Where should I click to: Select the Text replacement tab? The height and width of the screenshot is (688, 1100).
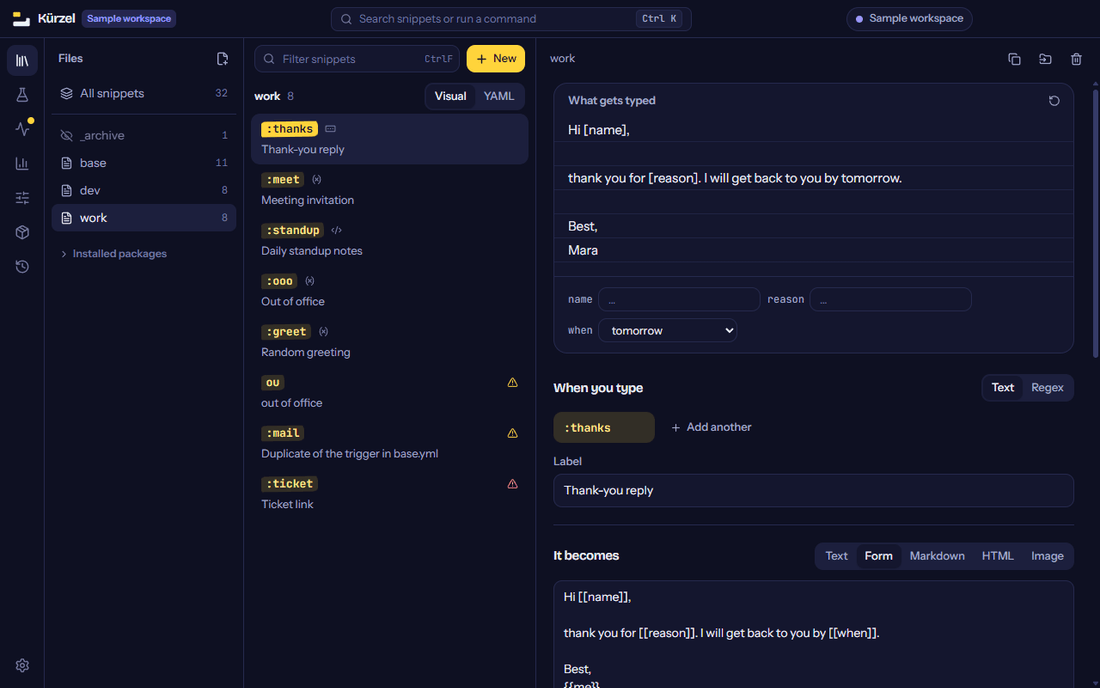[x=836, y=556]
